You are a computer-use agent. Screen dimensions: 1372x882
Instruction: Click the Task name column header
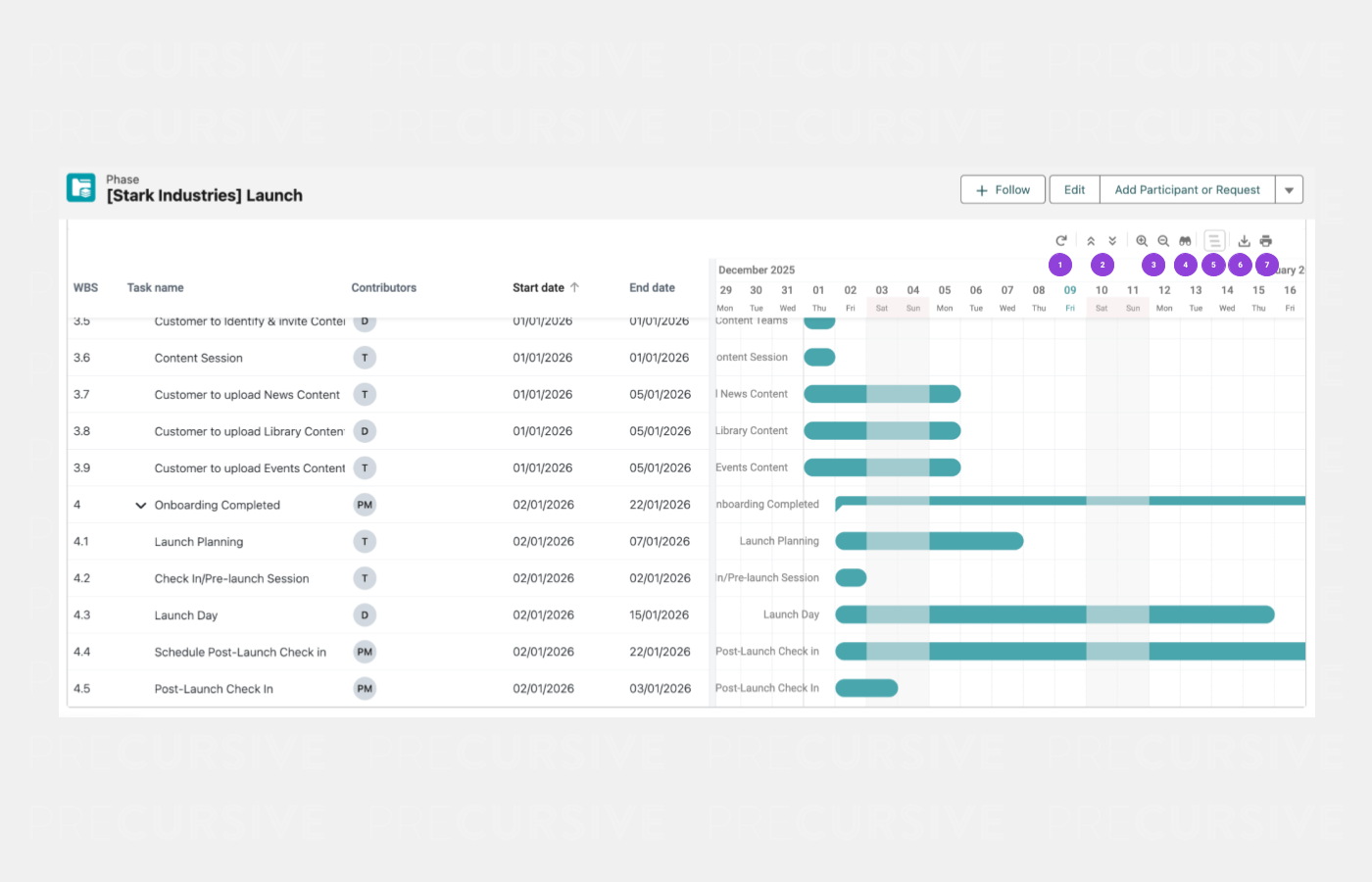point(155,288)
